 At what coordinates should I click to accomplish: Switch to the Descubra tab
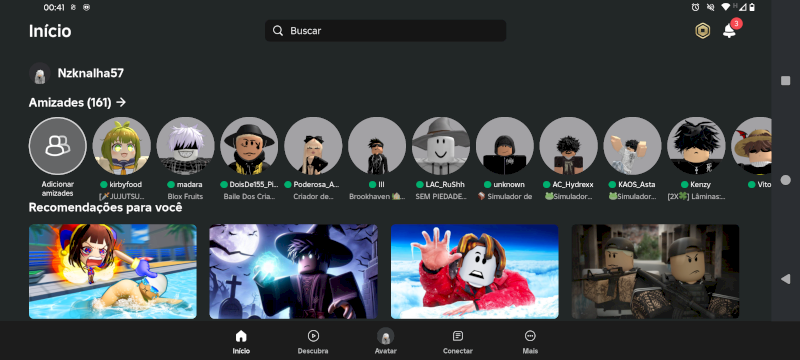(313, 342)
